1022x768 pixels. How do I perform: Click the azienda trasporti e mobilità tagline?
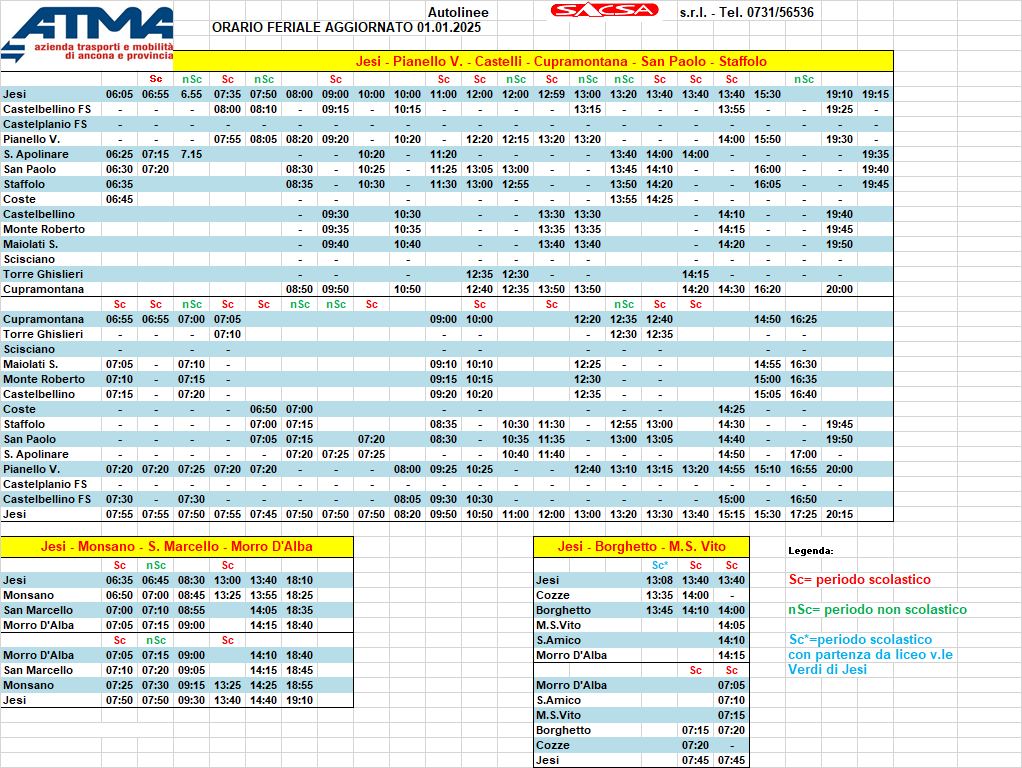click(103, 51)
